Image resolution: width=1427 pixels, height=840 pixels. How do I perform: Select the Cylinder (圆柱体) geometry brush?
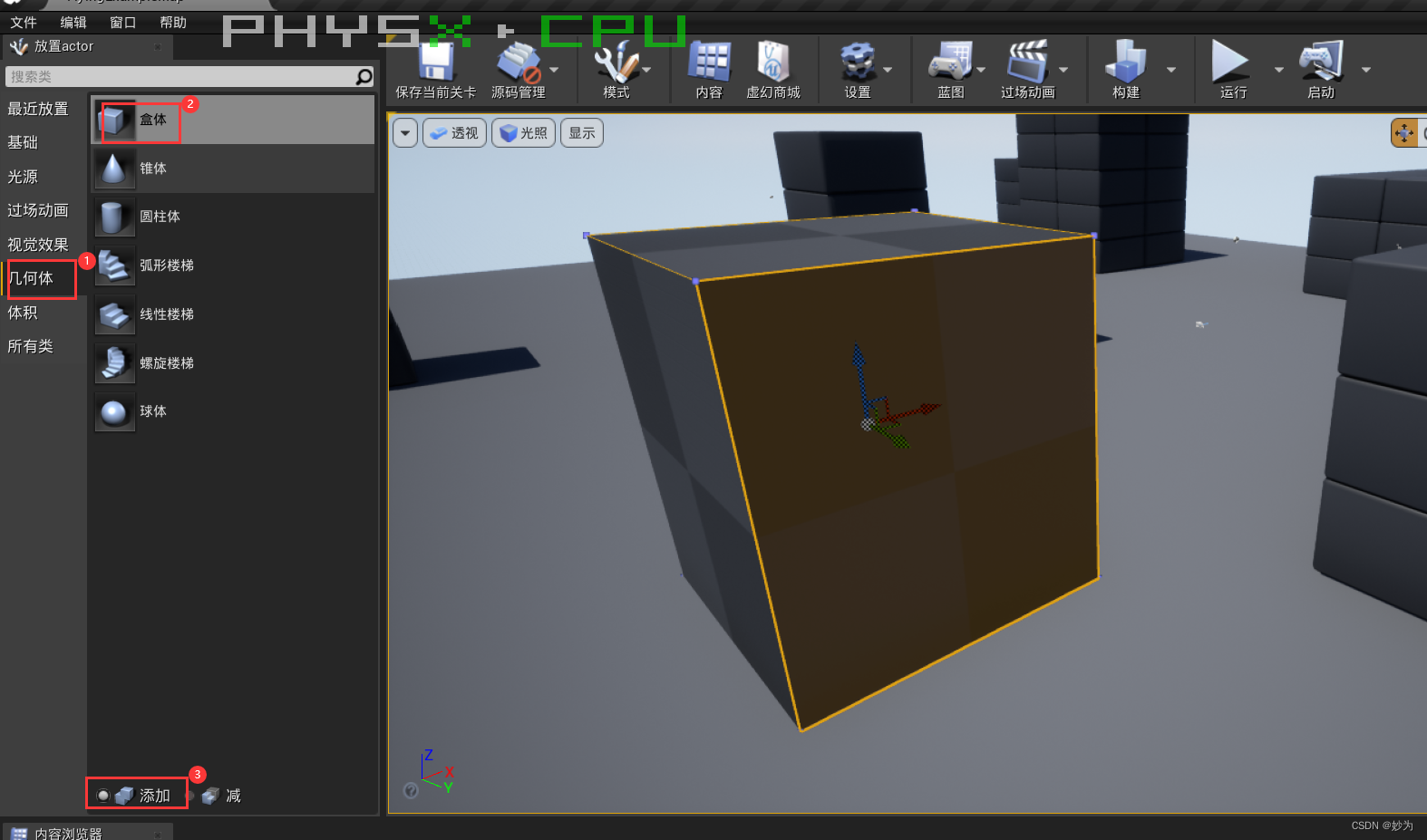click(232, 217)
